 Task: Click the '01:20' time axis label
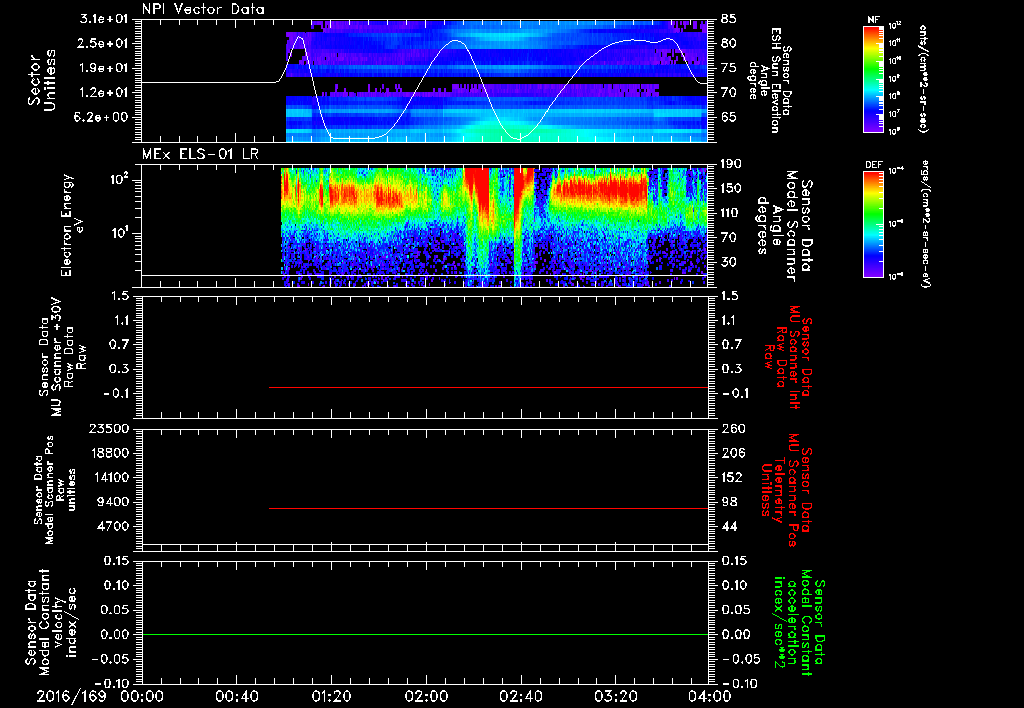(331, 696)
